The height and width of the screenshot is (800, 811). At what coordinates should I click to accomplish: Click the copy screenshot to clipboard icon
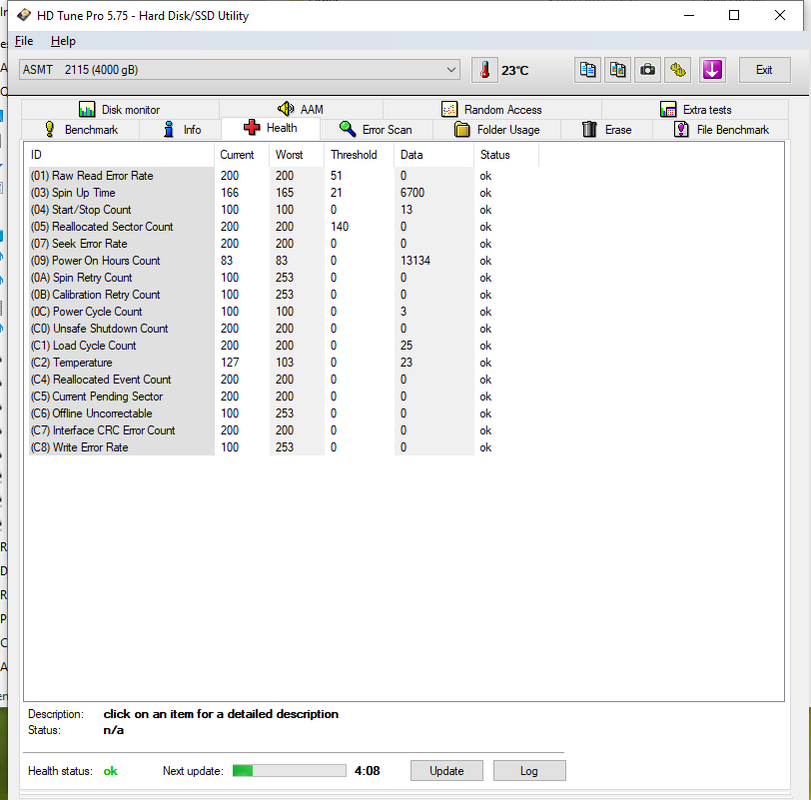coord(617,70)
